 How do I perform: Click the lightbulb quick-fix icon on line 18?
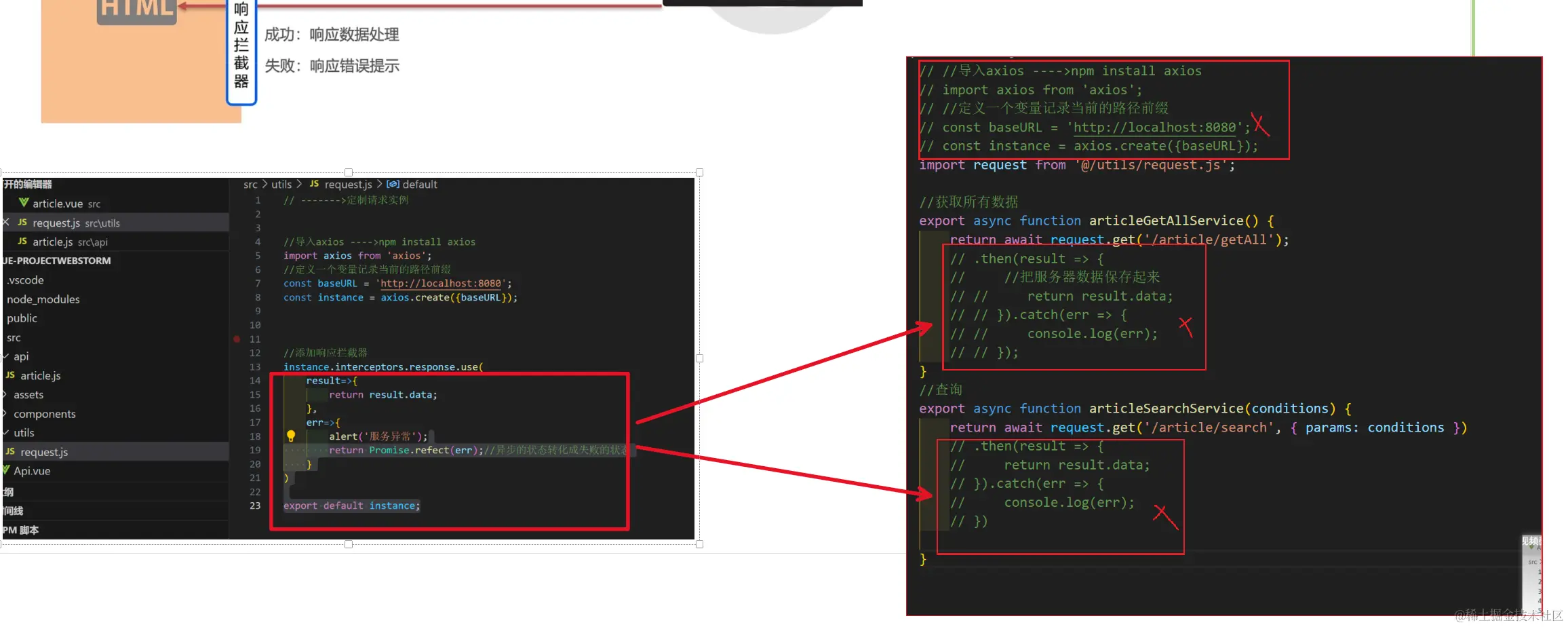coord(291,436)
